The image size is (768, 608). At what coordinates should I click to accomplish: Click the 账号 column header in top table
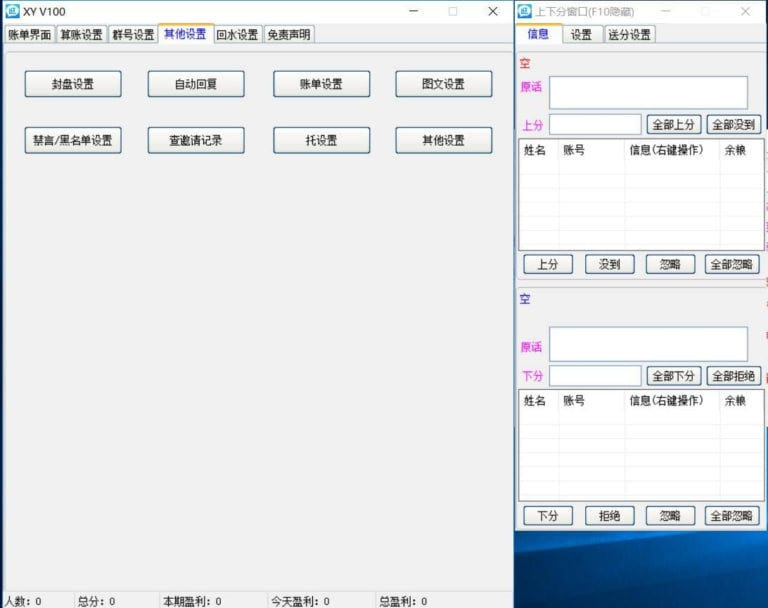pos(574,150)
